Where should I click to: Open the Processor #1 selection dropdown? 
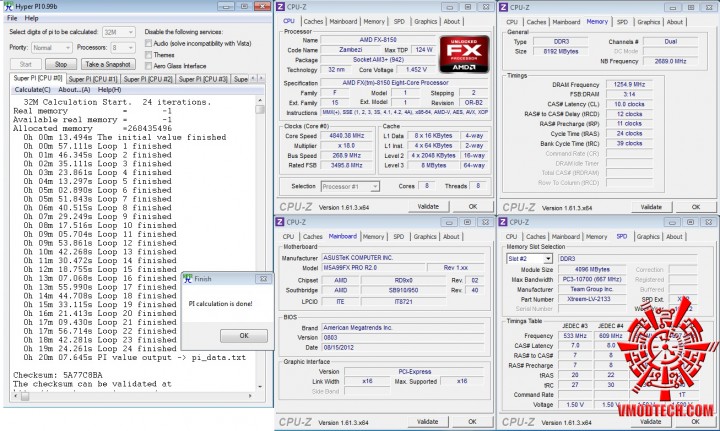click(x=350, y=186)
